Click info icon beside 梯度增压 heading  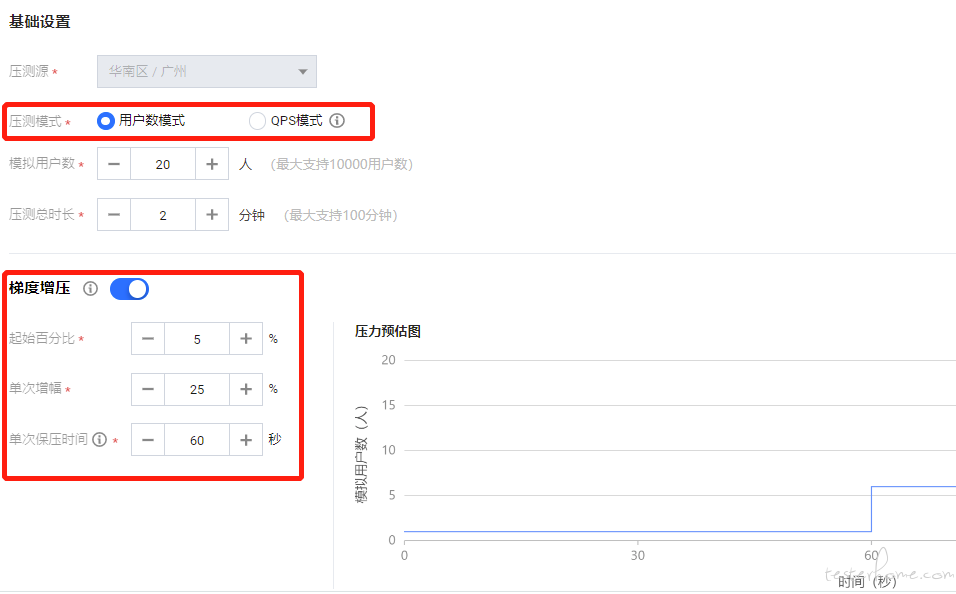90,288
